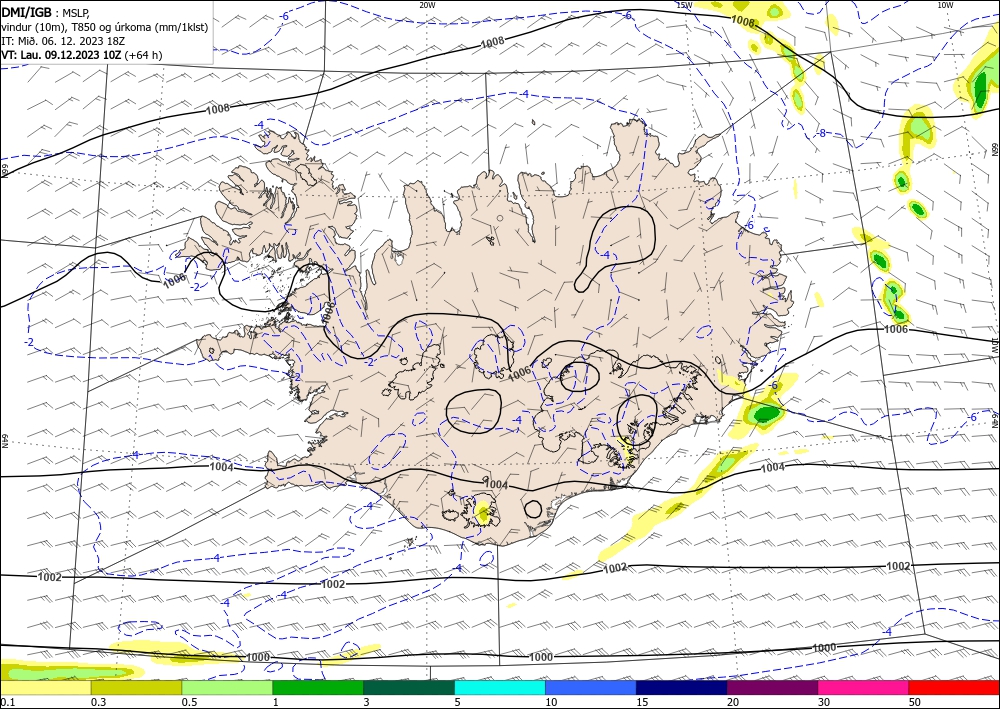Click the "10W" longitude label

coord(945,5)
